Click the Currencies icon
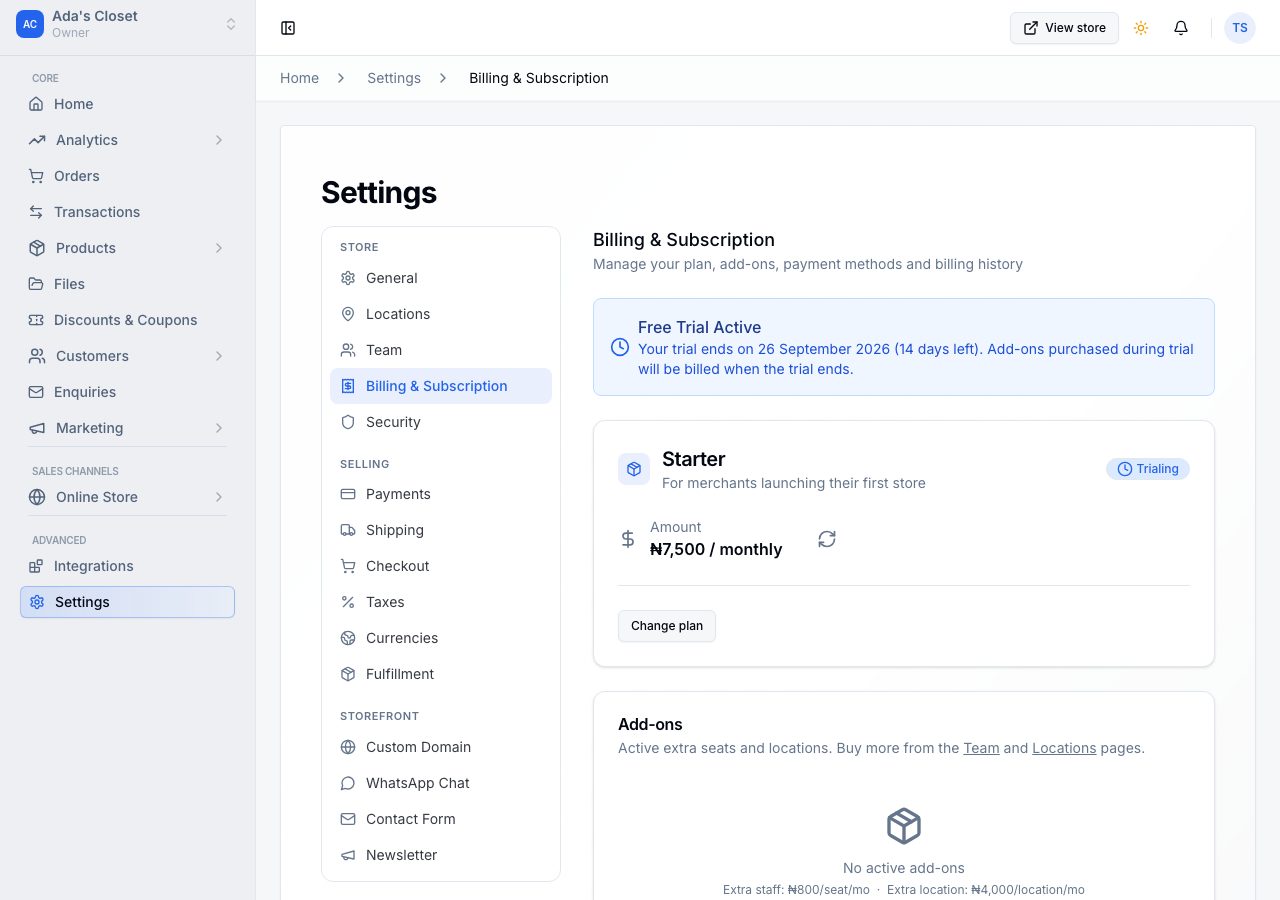Screen dimensions: 1280x900 348,638
